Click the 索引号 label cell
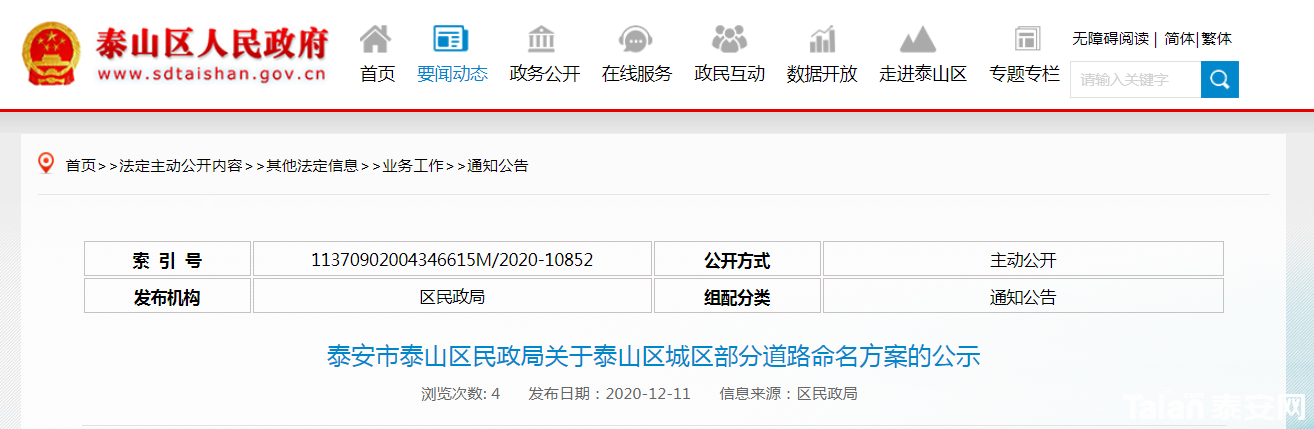 [167, 260]
